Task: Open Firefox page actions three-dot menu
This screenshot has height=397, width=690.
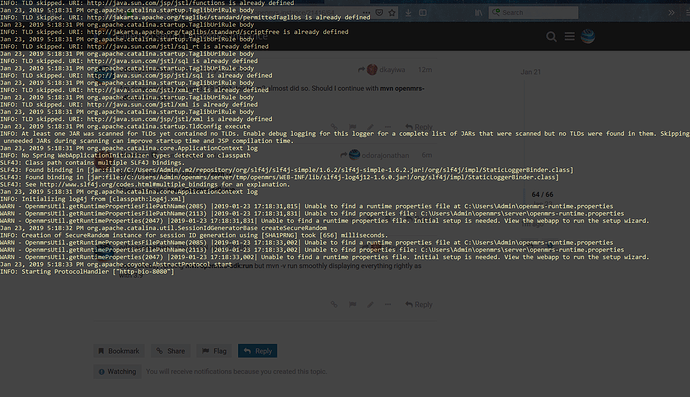Action: pyautogui.click(x=366, y=13)
